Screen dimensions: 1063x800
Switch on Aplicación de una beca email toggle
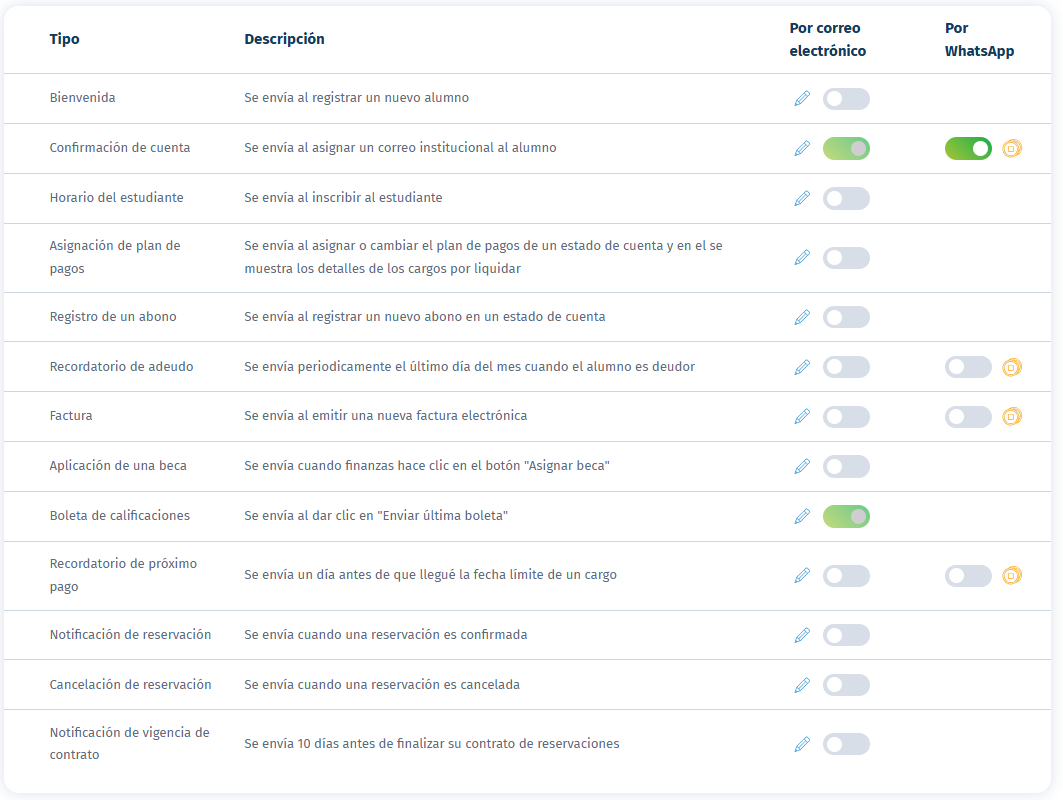pos(846,466)
